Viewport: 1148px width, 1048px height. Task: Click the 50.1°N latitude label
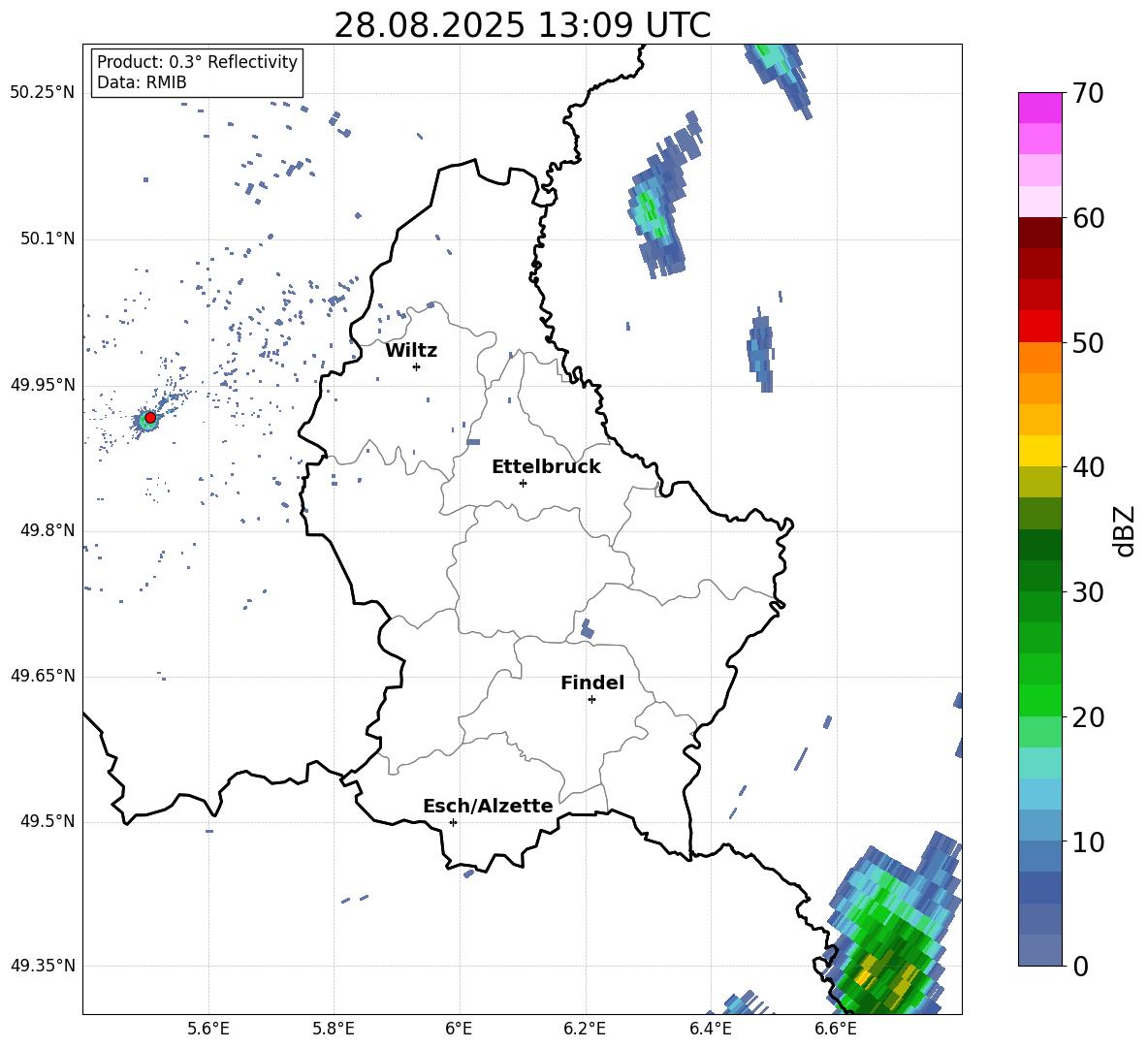(x=48, y=239)
